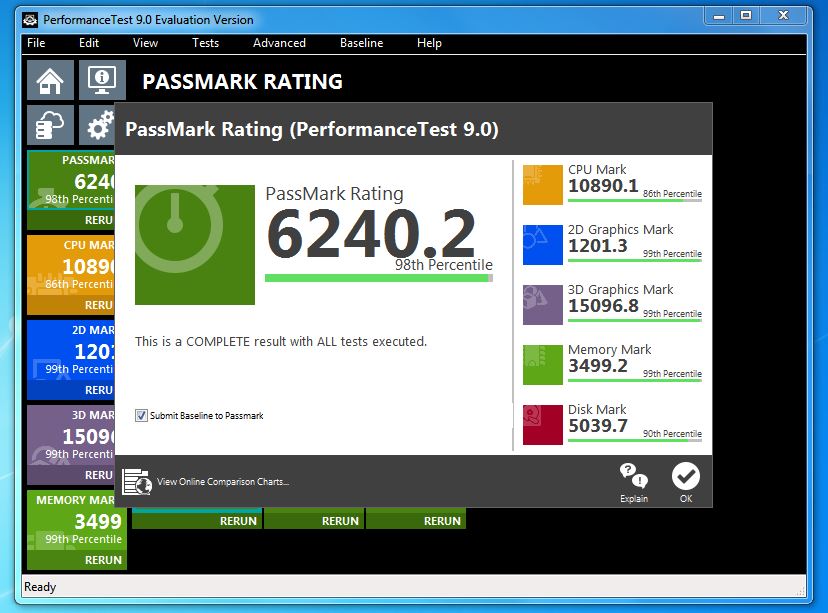Click the red Disk Mark icon
Screen dimensions: 828x613
[542, 425]
